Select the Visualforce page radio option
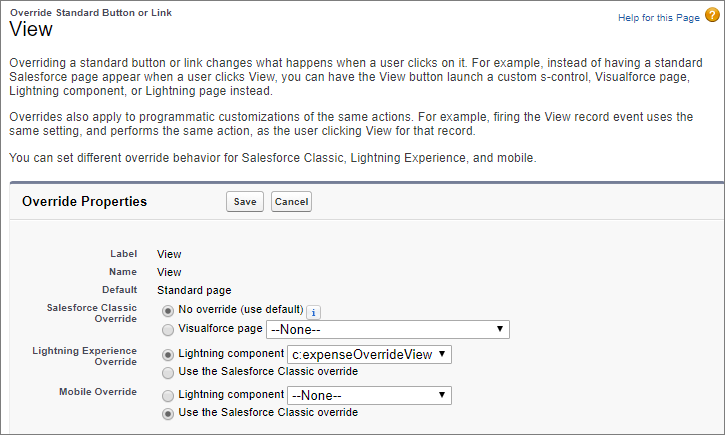The height and width of the screenshot is (435, 725). 167,329
